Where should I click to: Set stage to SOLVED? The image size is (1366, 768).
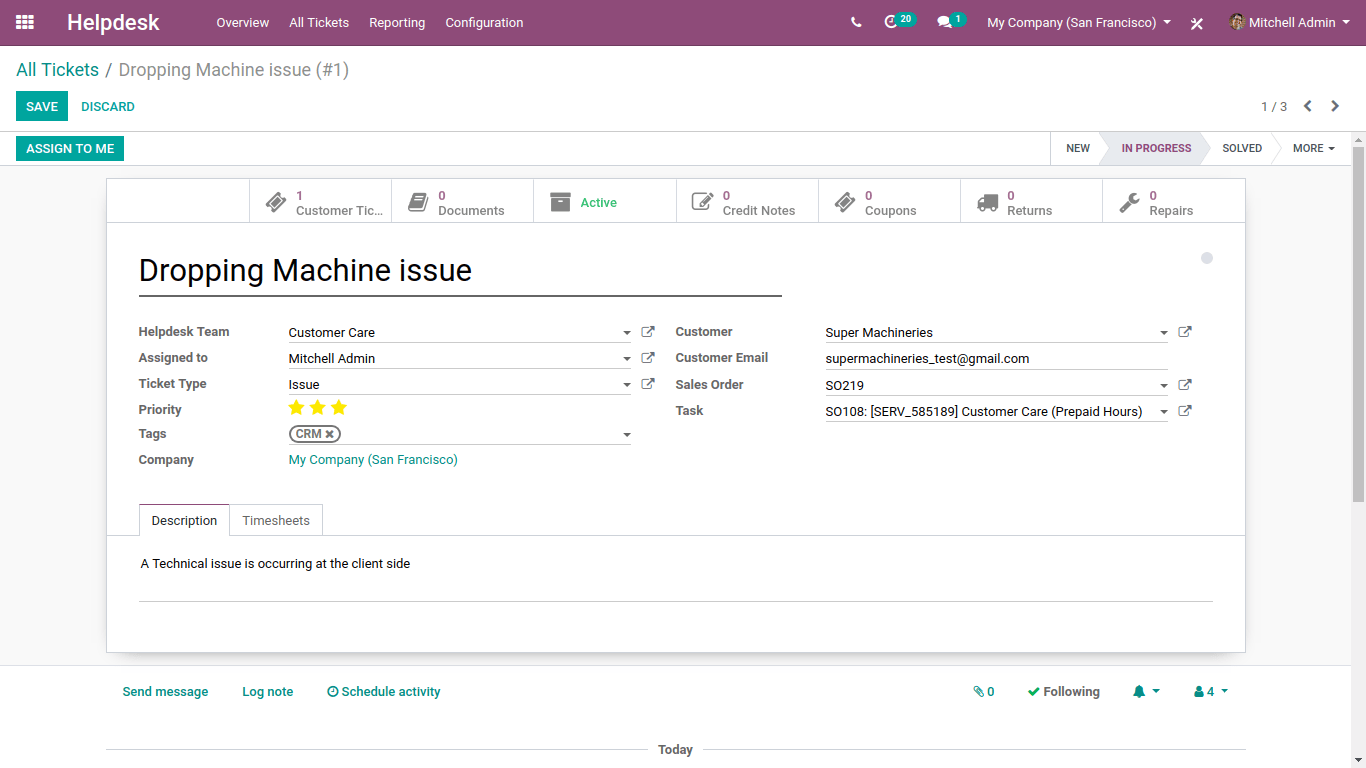[1242, 148]
